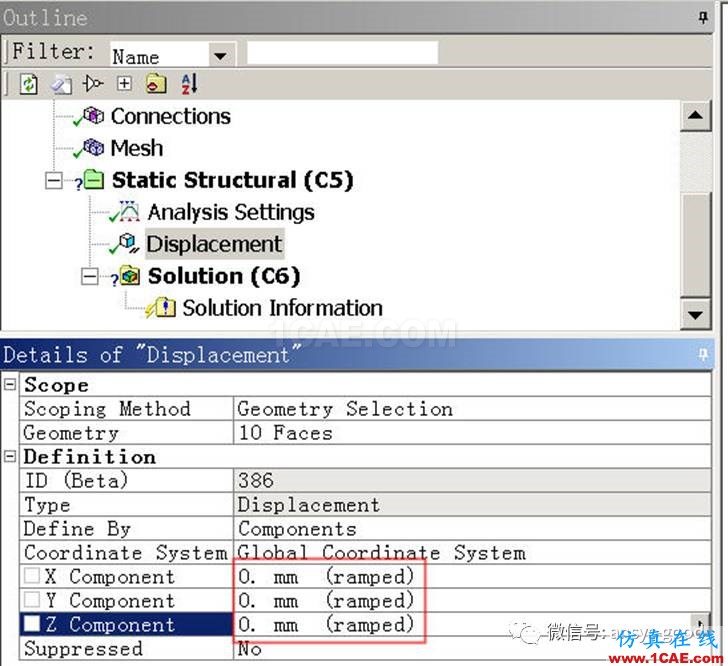
Task: Select Analysis Settings tree item
Action: (x=231, y=212)
